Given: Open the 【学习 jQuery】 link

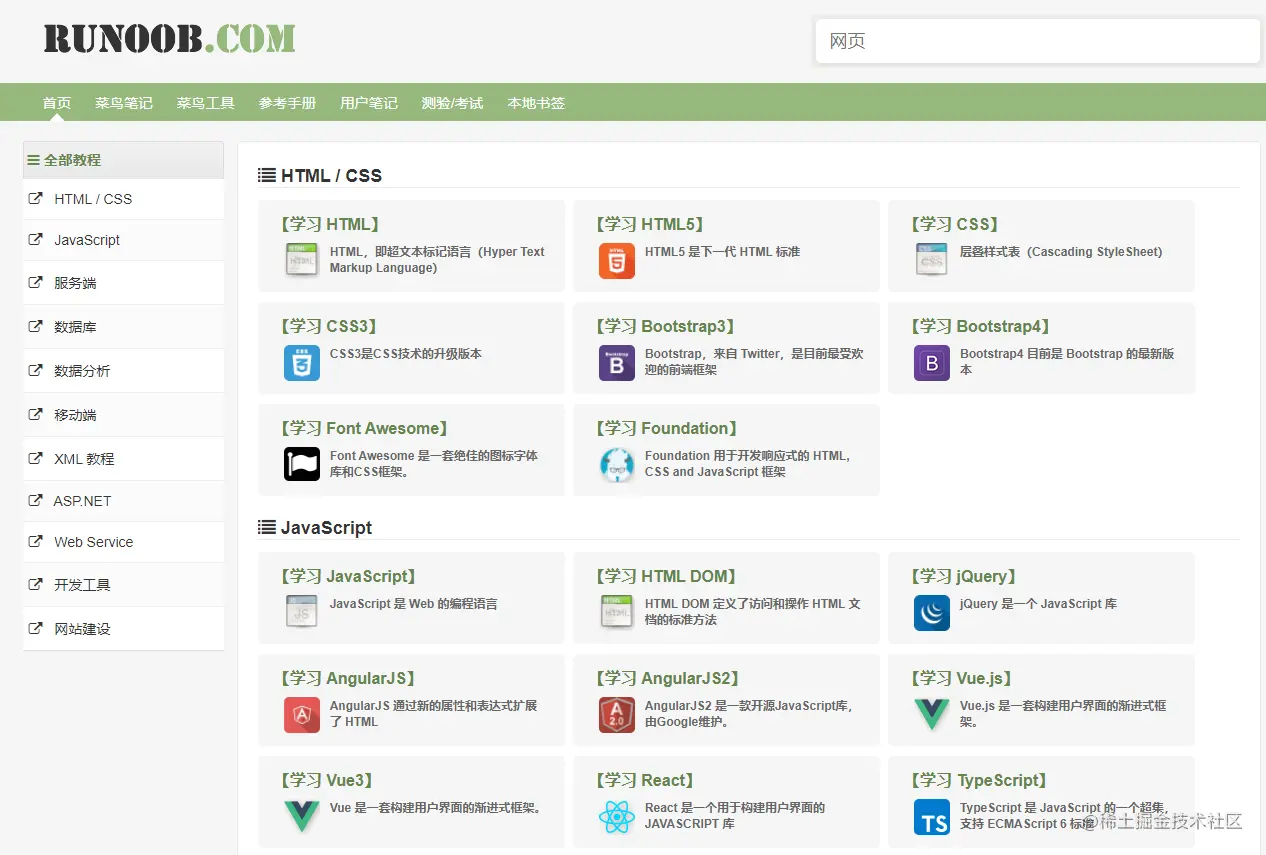Looking at the screenshot, I should coord(963,576).
